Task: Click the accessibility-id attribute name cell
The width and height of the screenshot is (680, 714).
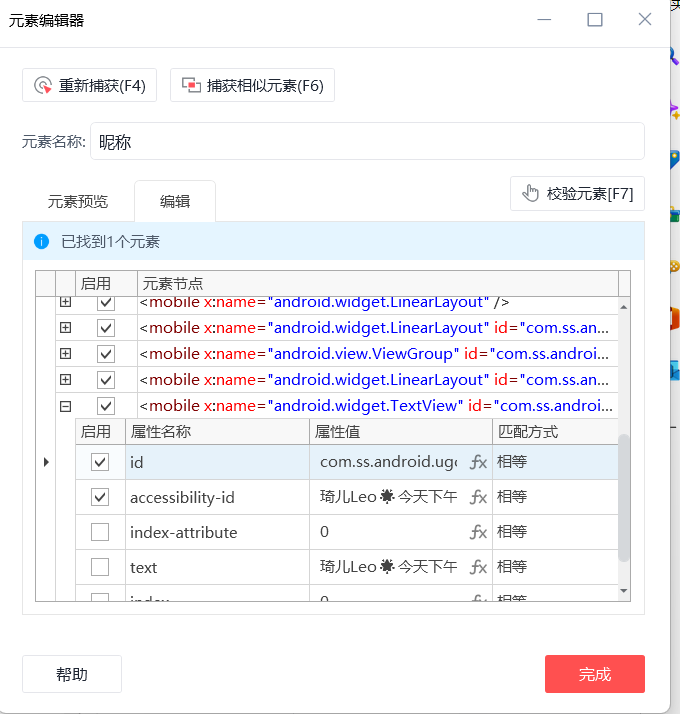Action: pos(217,497)
